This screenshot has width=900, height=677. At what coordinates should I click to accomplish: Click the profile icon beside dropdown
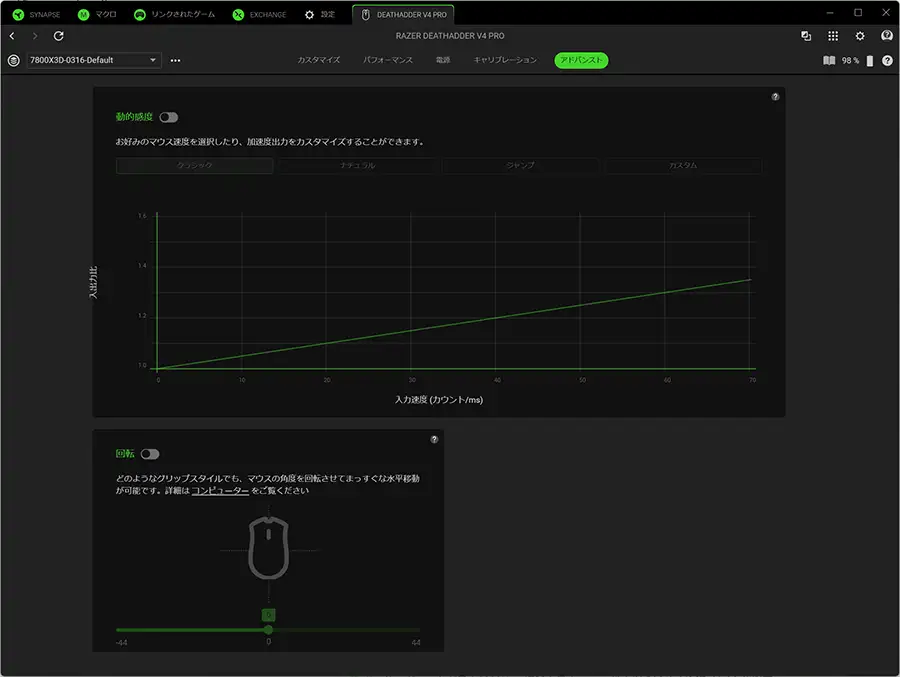point(14,60)
